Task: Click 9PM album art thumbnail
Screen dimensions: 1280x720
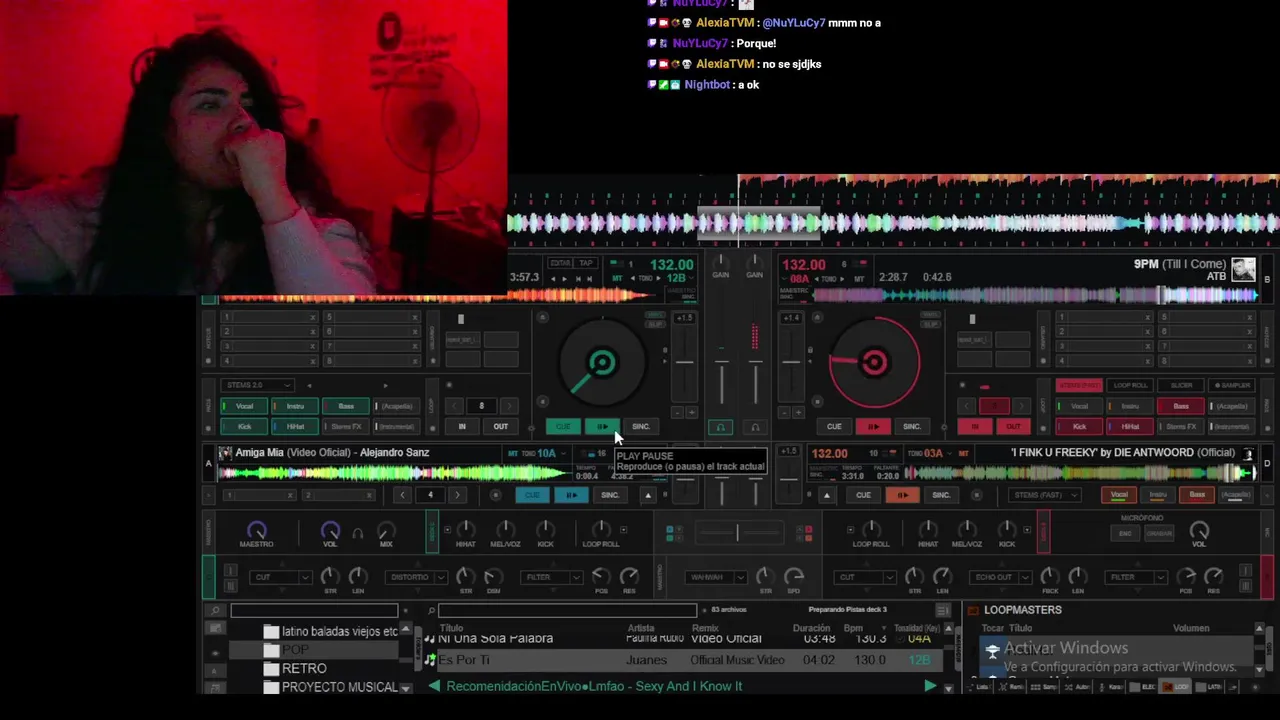Action: click(x=1244, y=270)
